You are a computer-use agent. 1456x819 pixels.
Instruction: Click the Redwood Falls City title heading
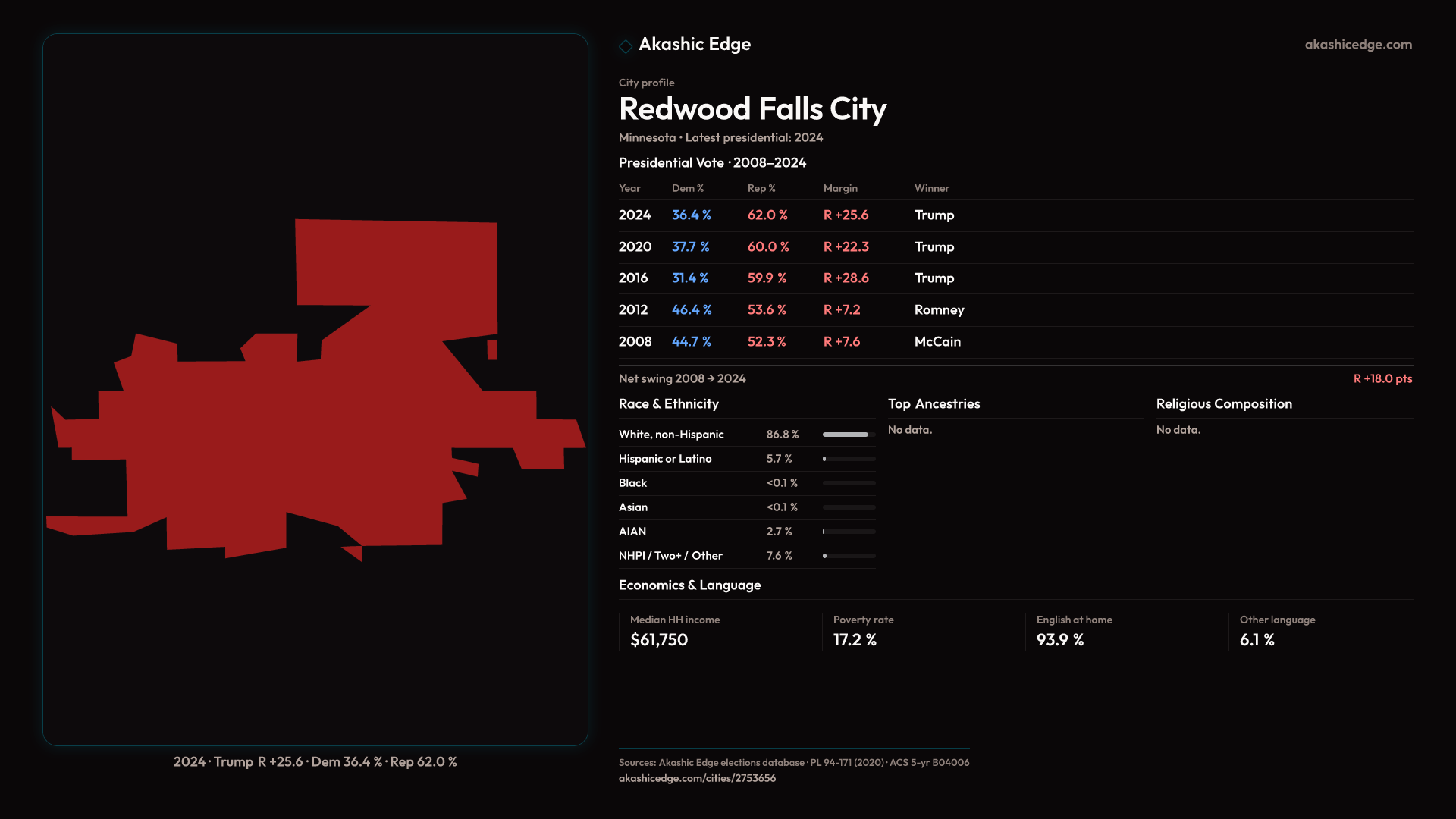[752, 109]
